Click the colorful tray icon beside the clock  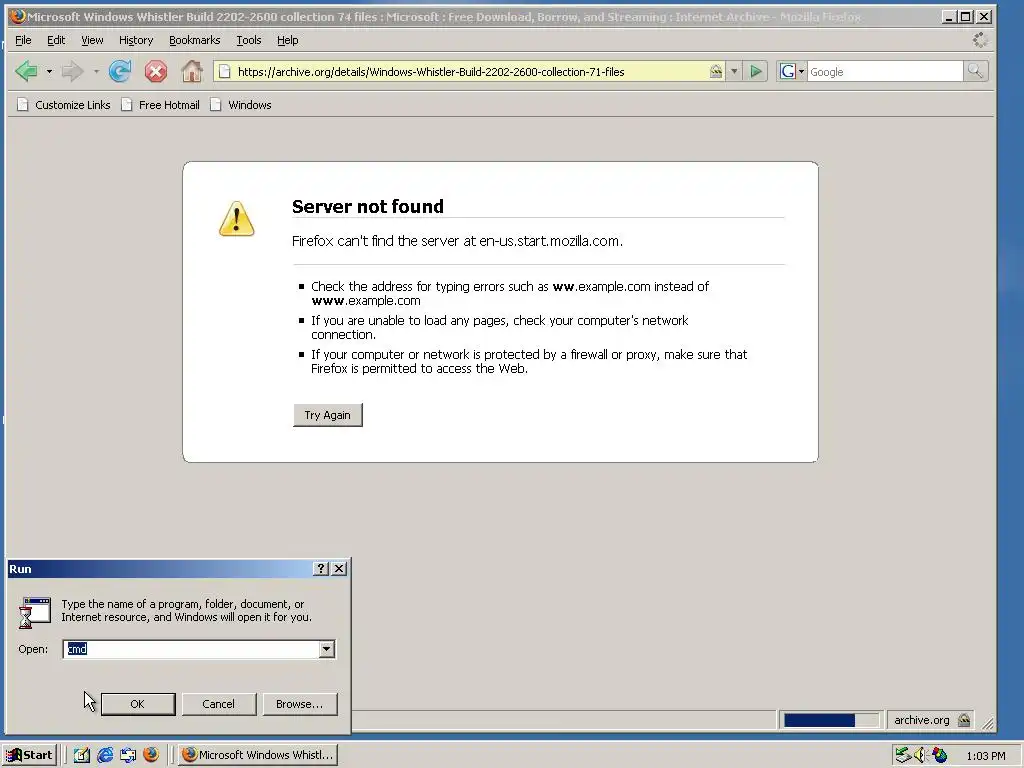tap(940, 755)
